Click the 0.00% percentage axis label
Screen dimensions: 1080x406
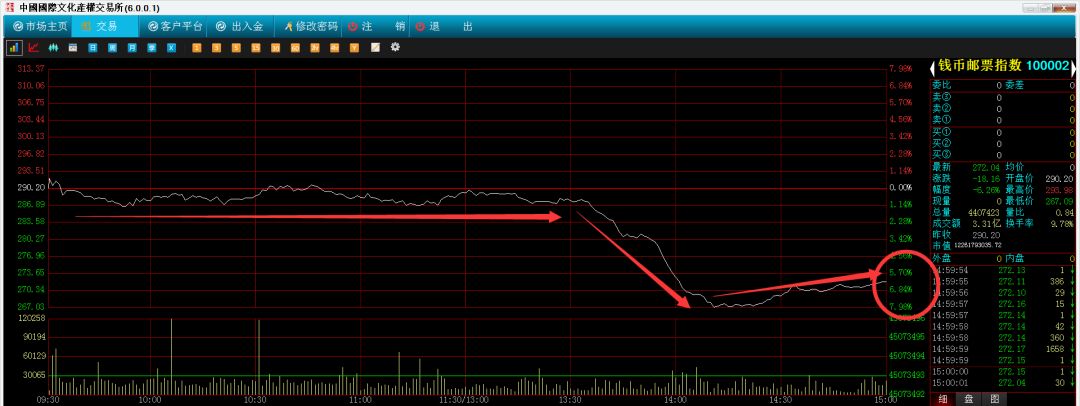[902, 187]
